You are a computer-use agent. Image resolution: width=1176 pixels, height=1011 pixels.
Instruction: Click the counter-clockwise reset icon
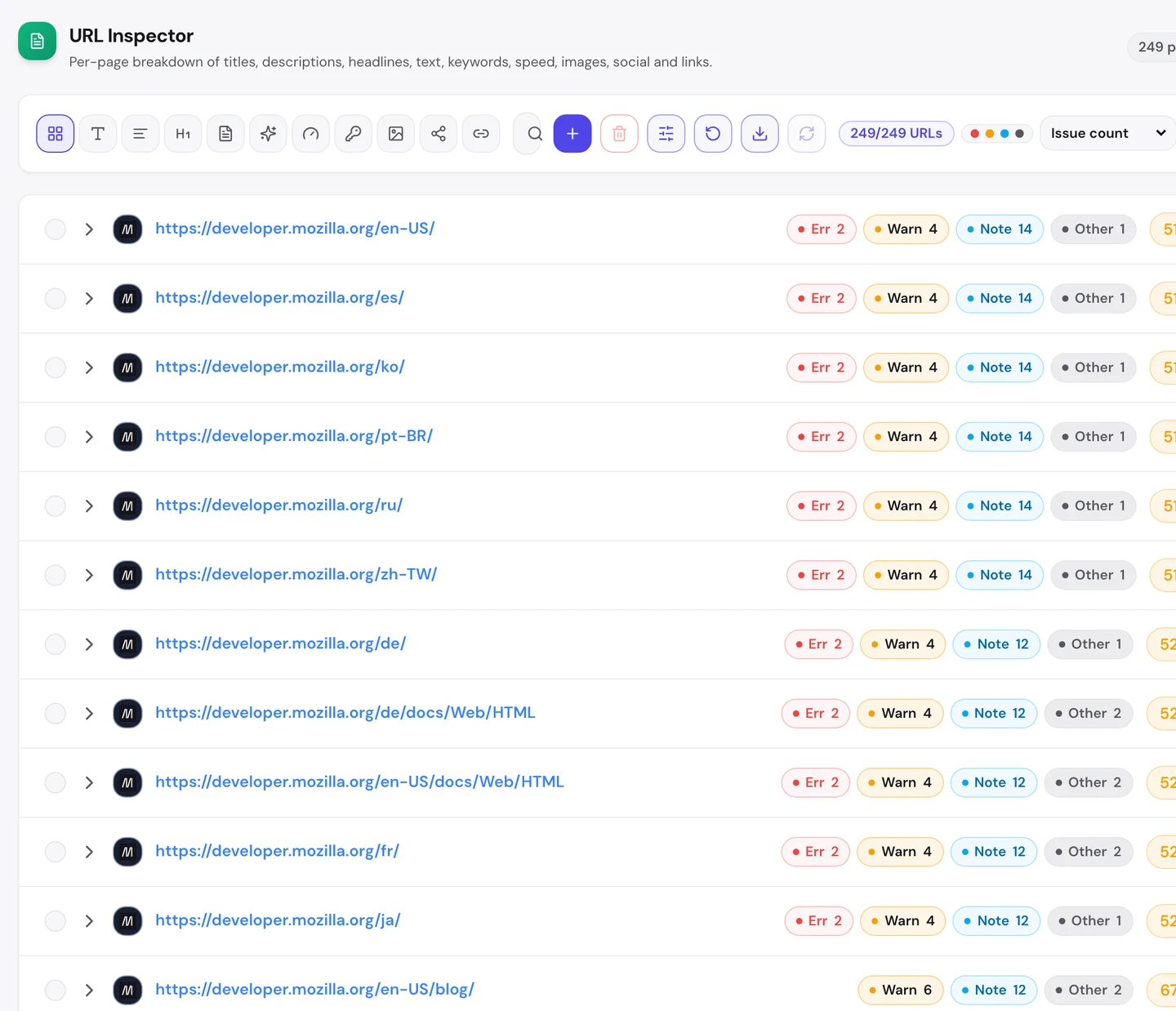(x=713, y=133)
